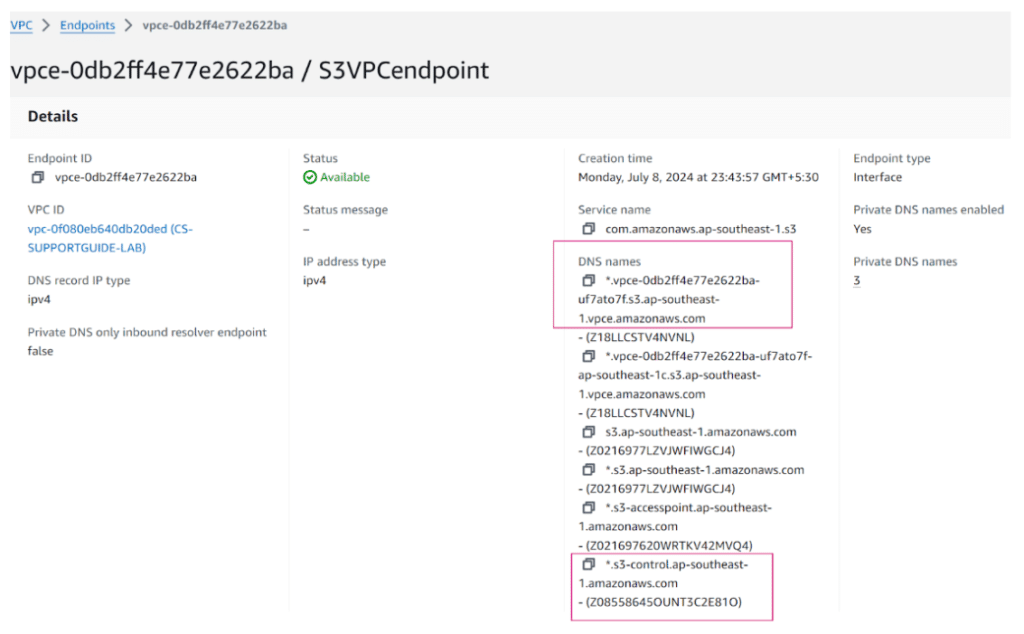
Task: Navigate to Endpoints breadcrumb link
Action: coord(87,25)
